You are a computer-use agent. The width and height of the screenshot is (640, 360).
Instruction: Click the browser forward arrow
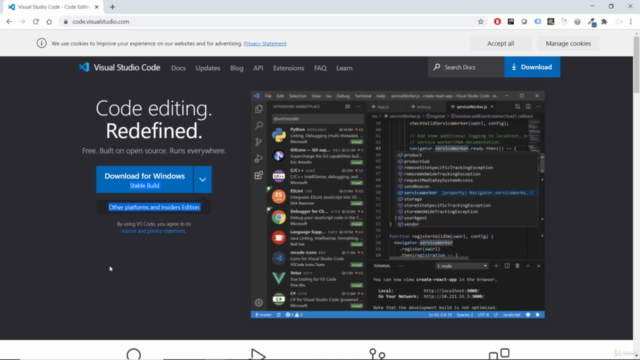[x=22, y=22]
